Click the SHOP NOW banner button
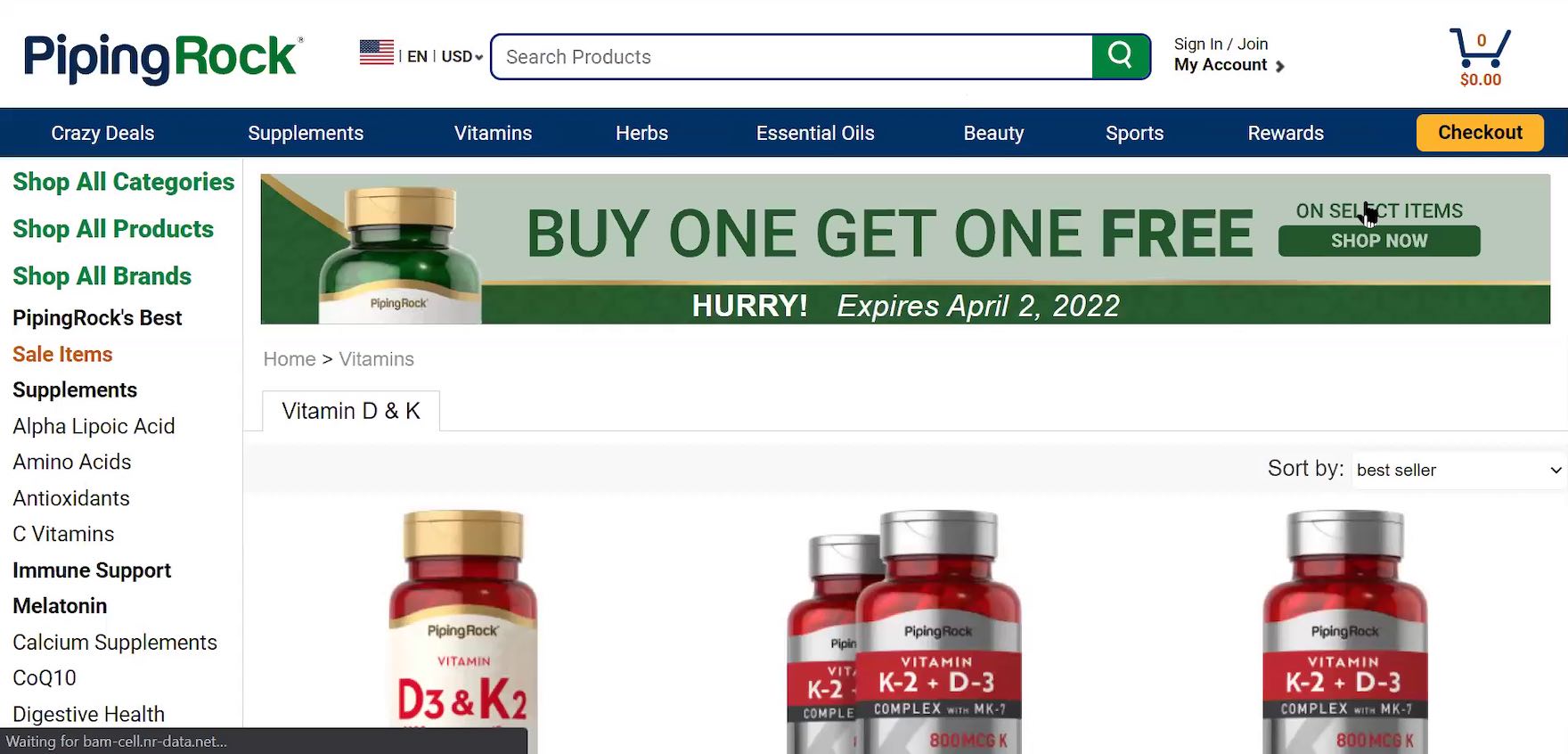1568x754 pixels. (1379, 241)
